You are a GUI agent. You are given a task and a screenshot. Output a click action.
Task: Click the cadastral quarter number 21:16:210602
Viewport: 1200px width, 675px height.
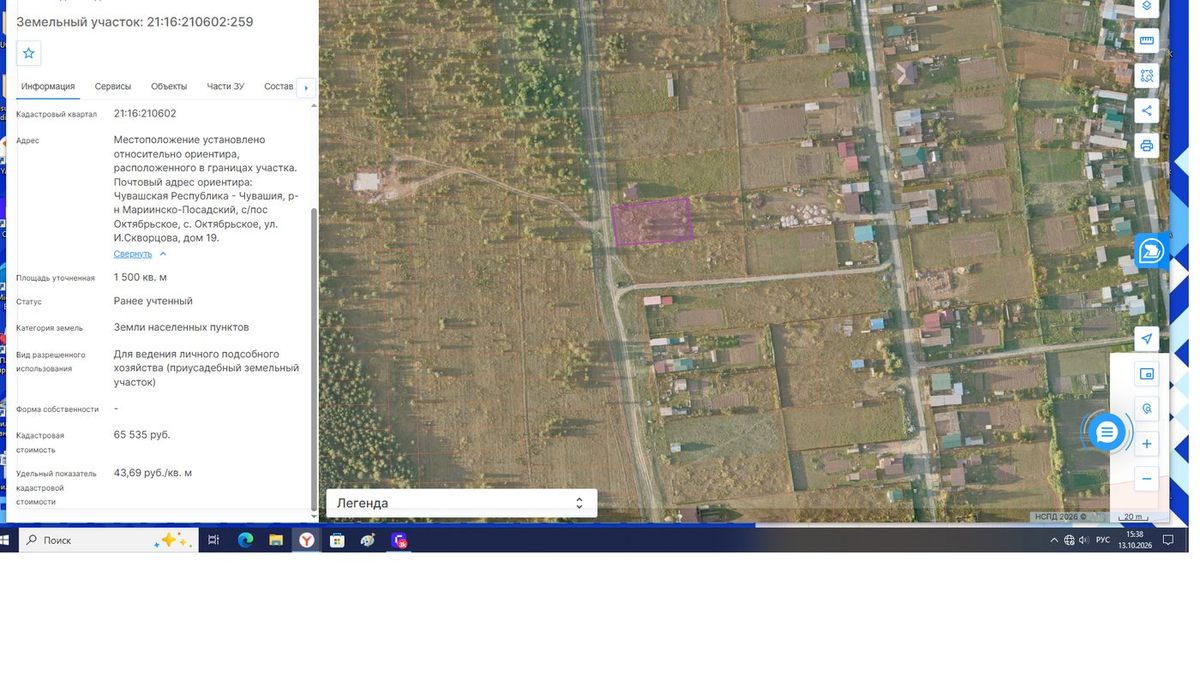(145, 114)
